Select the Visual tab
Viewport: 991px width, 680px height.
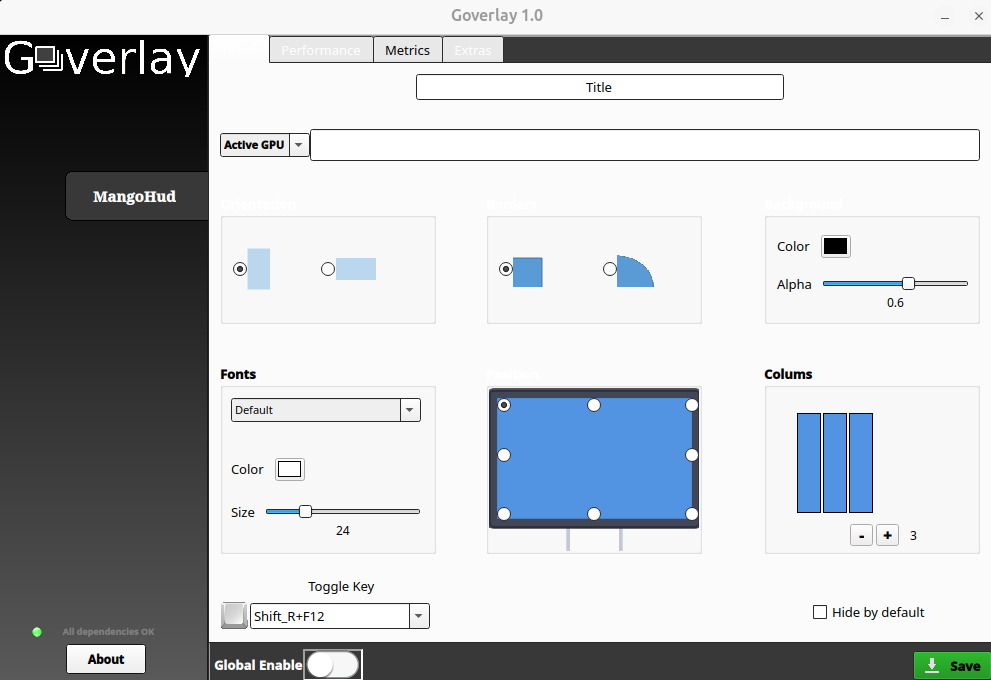pyautogui.click(x=239, y=49)
